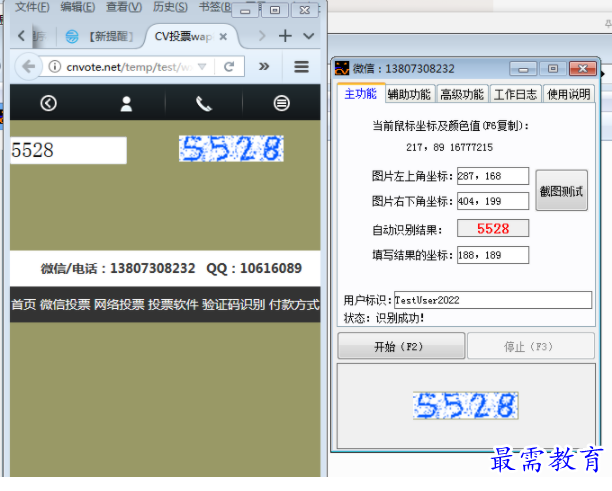Maximize the 微信 recognition tool window
The width and height of the screenshot is (612, 491).
(552, 69)
